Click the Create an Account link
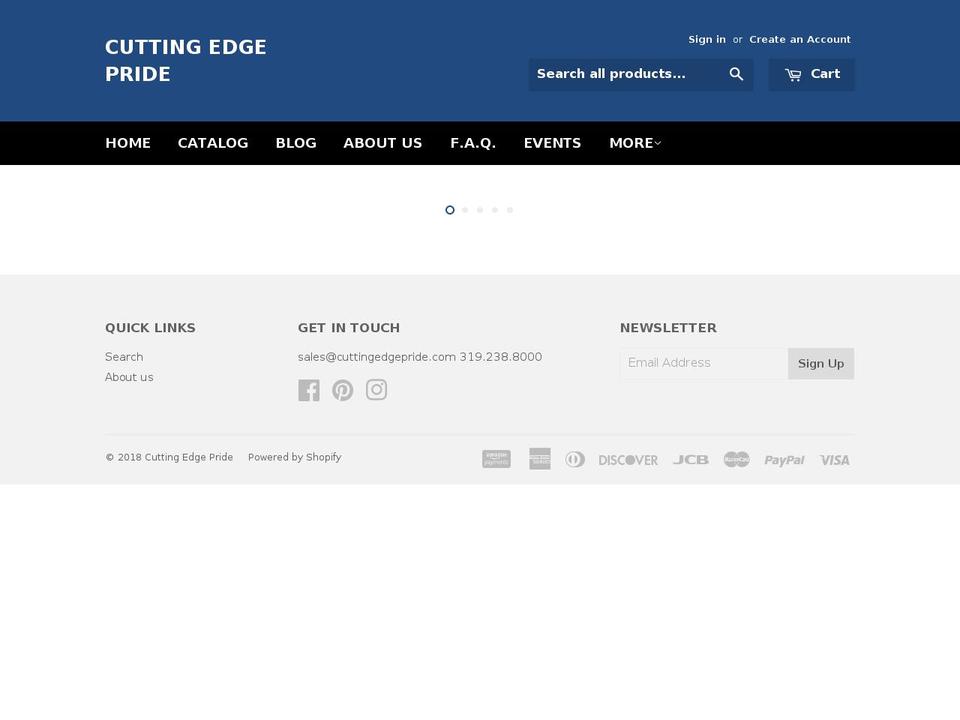Image resolution: width=960 pixels, height=720 pixels. tap(800, 39)
